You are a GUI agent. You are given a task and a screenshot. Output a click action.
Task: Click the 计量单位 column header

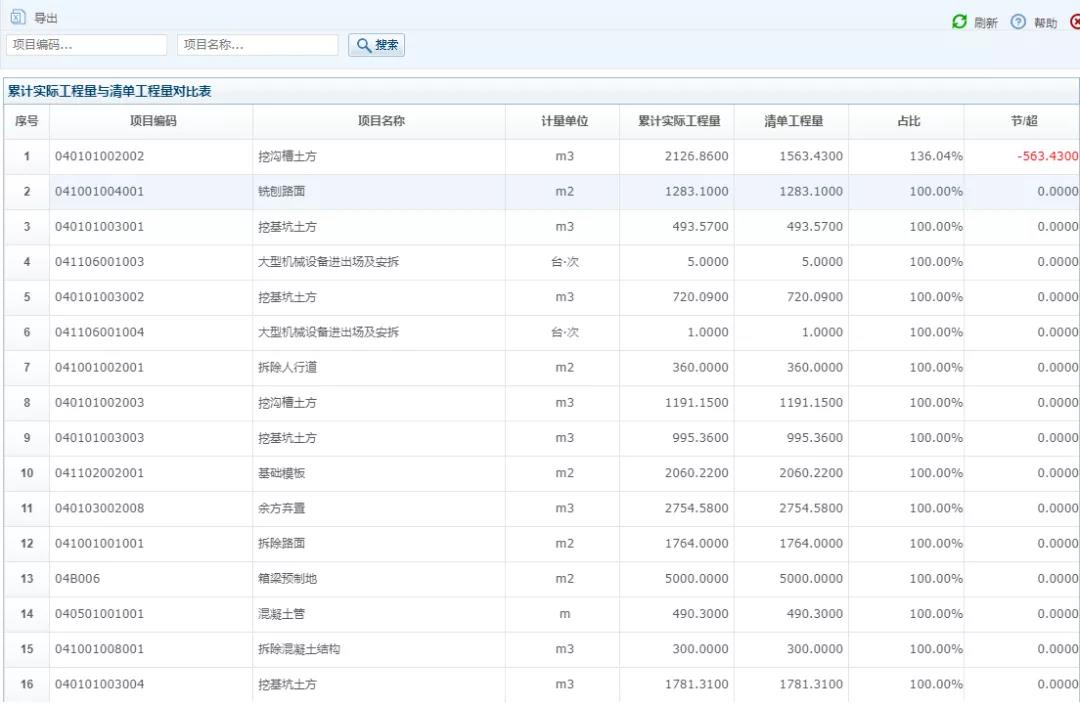coord(564,121)
